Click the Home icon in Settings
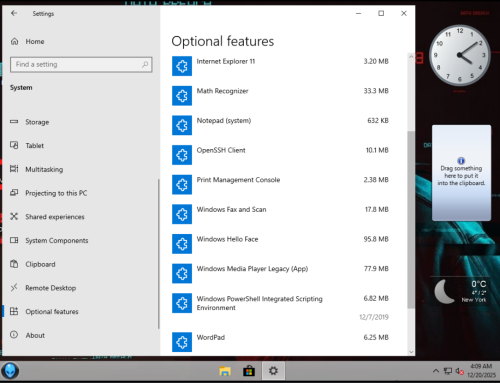500x383 pixels. coord(14,41)
